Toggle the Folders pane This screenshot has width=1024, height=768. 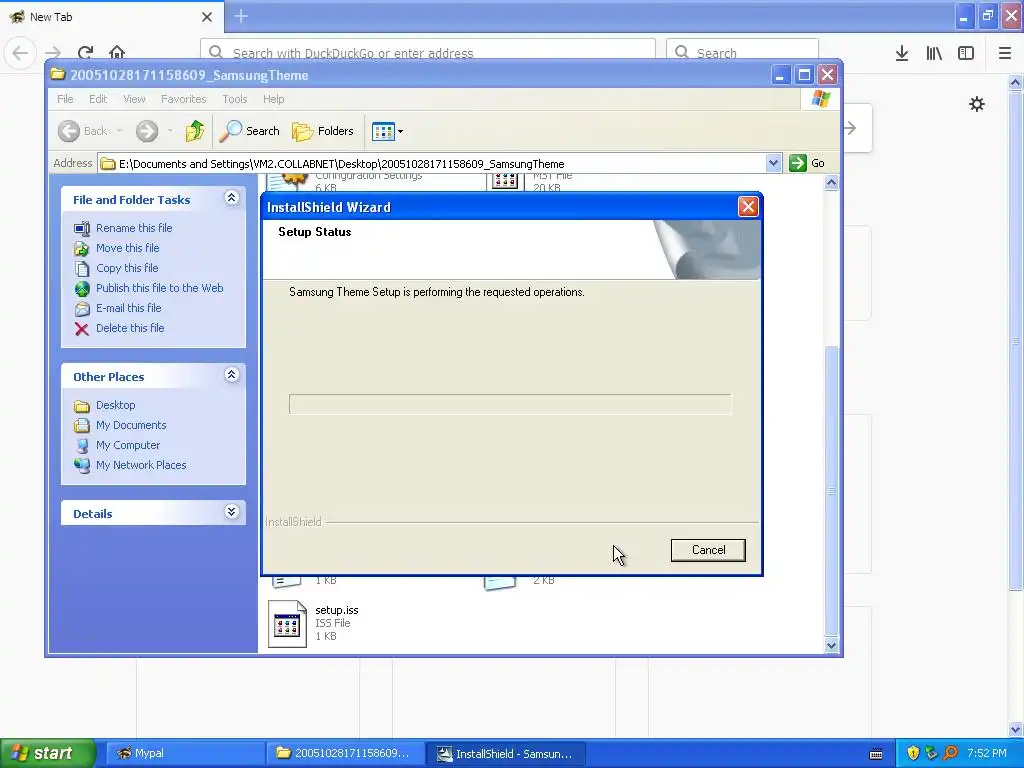(323, 131)
